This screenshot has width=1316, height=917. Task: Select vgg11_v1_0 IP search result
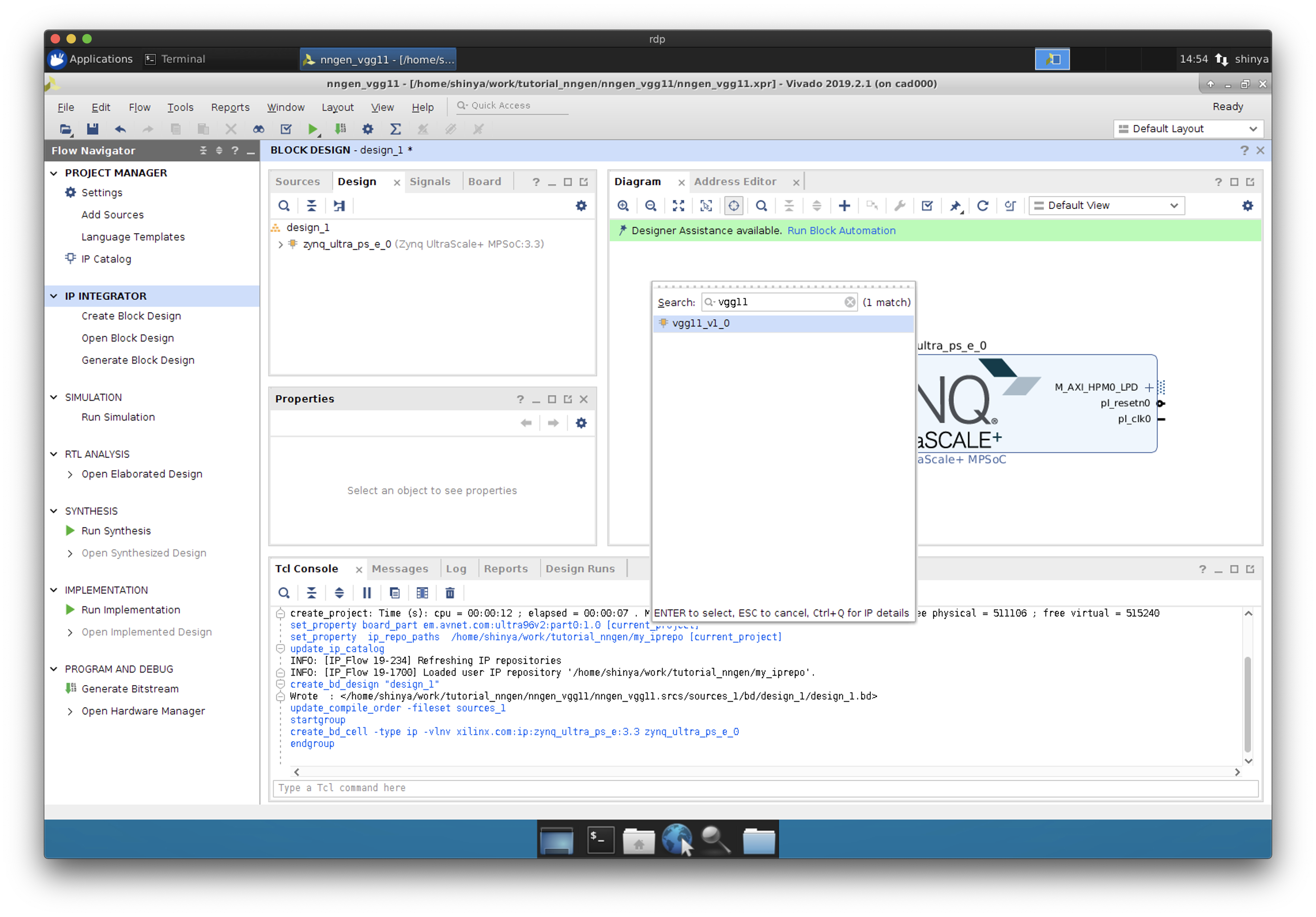tap(700, 323)
